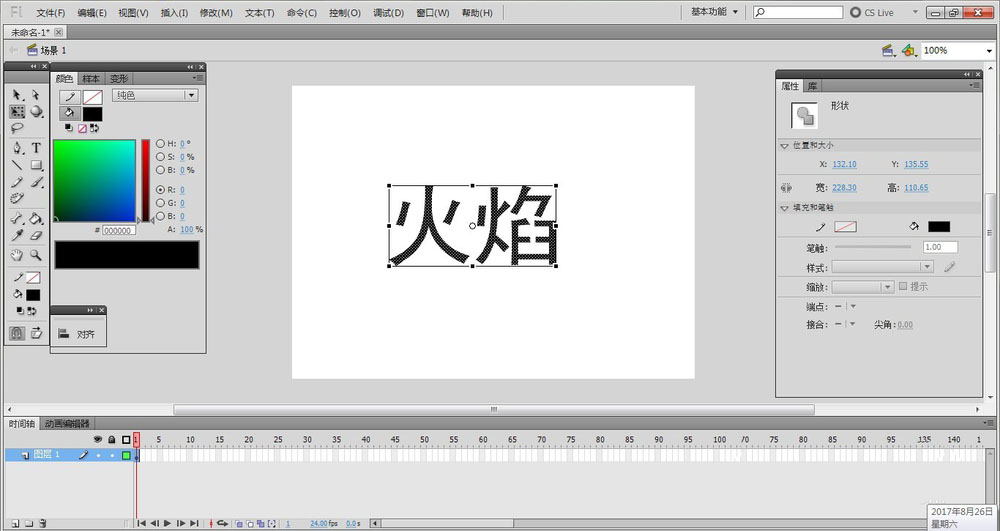Click Edit Symbols icon
Viewport: 1000px width, 531px height.
point(909,50)
